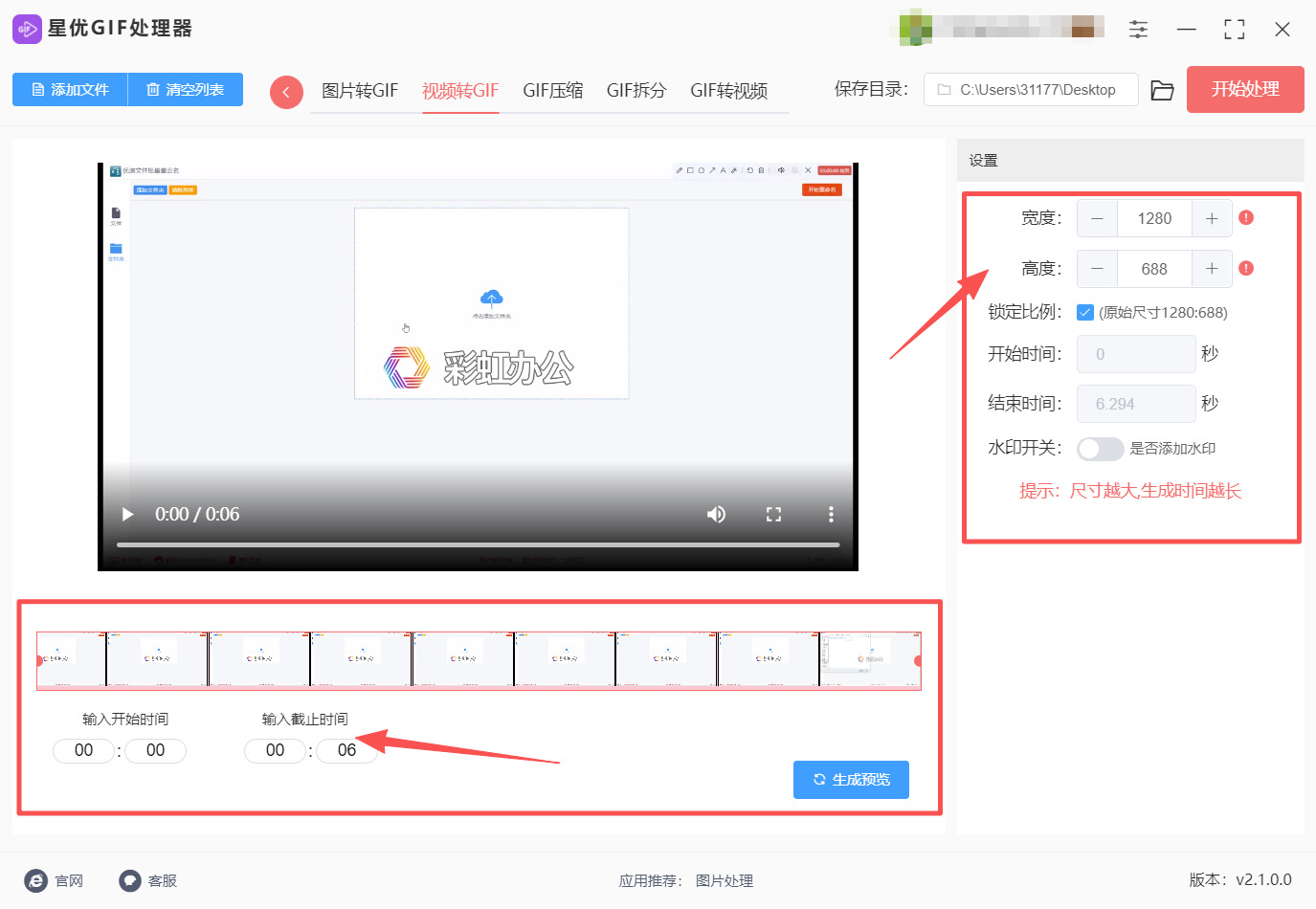Open the settings sliders icon in title bar
Viewport: 1316px width, 909px height.
point(1138,30)
